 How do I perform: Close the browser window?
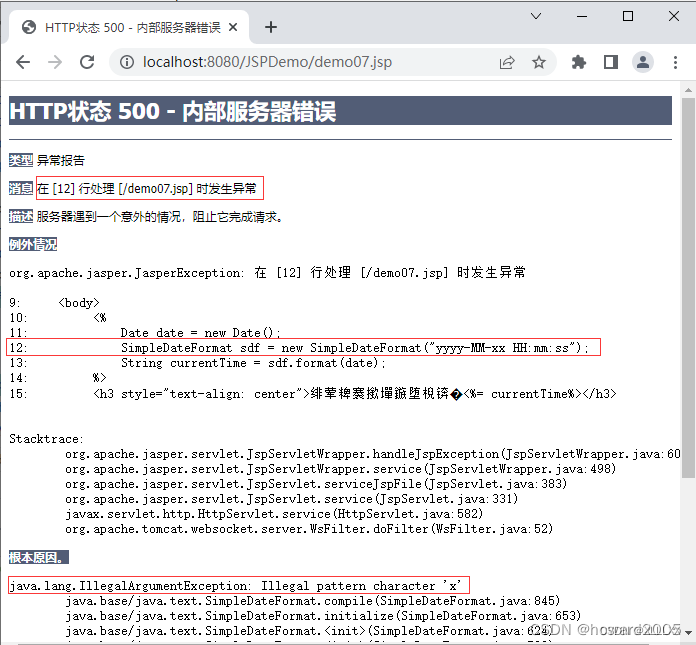[x=674, y=16]
